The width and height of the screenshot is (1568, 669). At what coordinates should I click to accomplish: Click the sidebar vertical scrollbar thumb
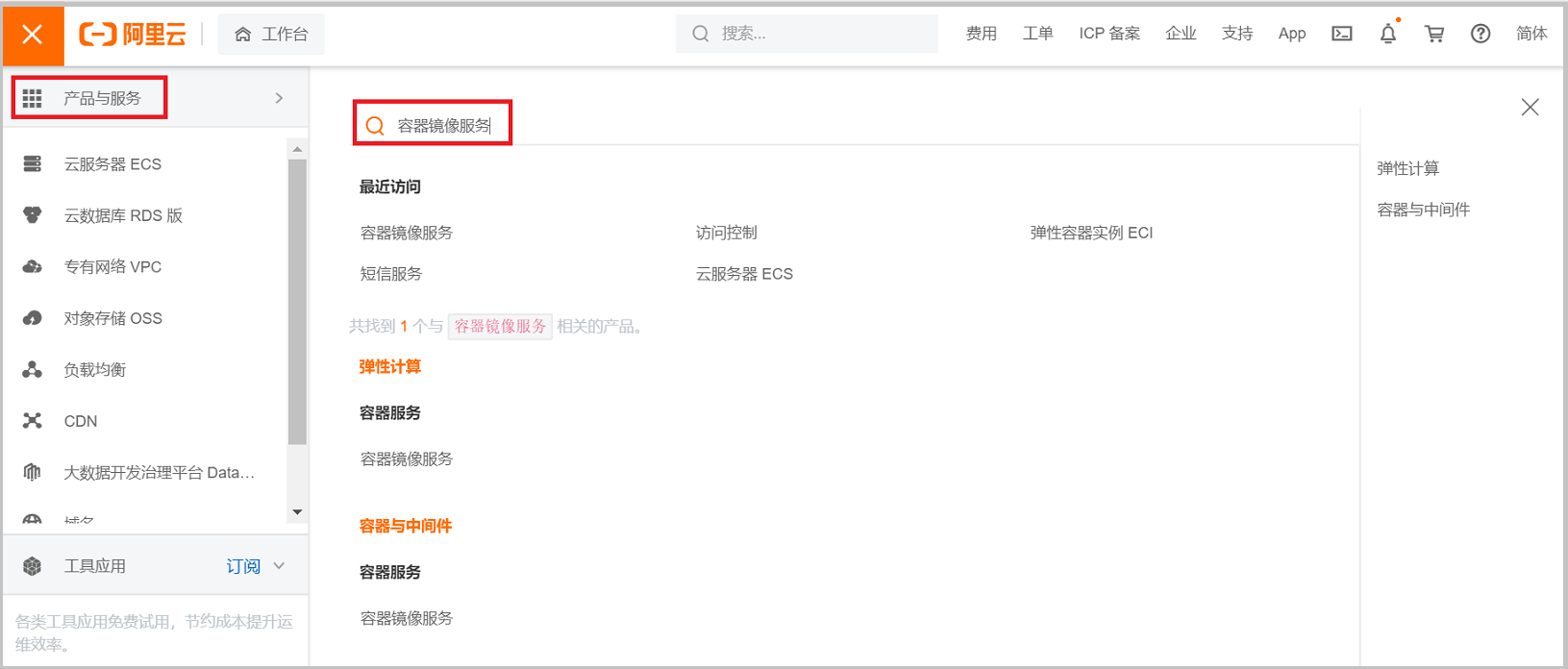coord(297,302)
